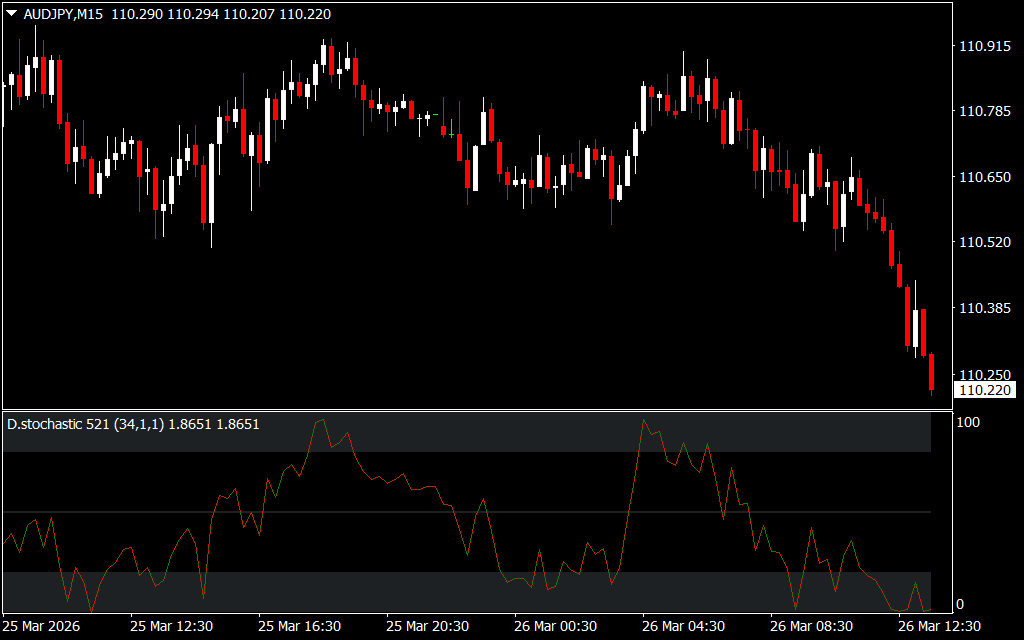Click the 26 Mar 00:30 time label
Image resolution: width=1024 pixels, height=640 pixels.
pos(555,626)
